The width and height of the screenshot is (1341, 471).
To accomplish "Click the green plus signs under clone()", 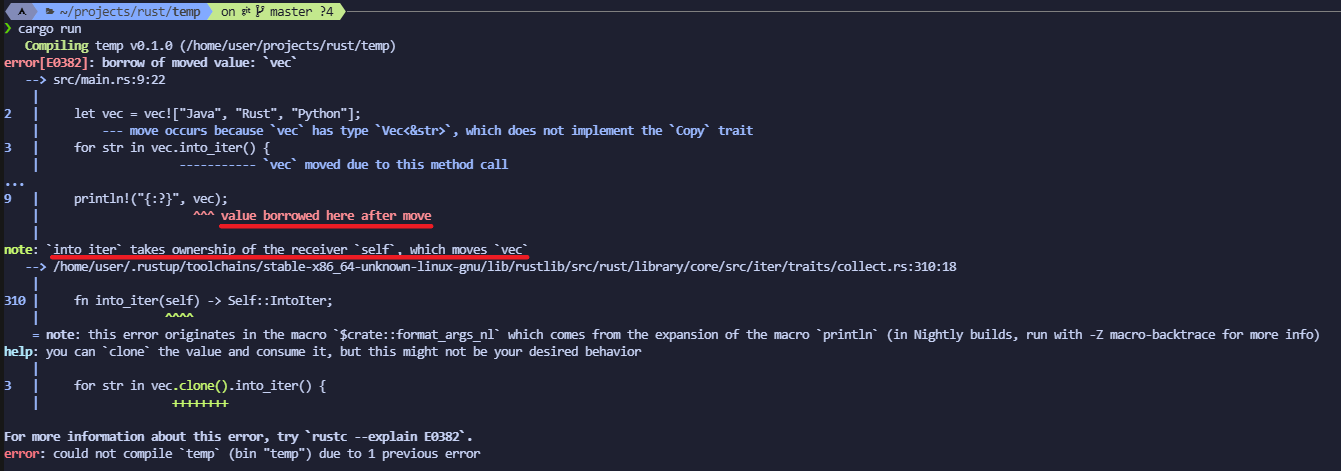I will (200, 403).
